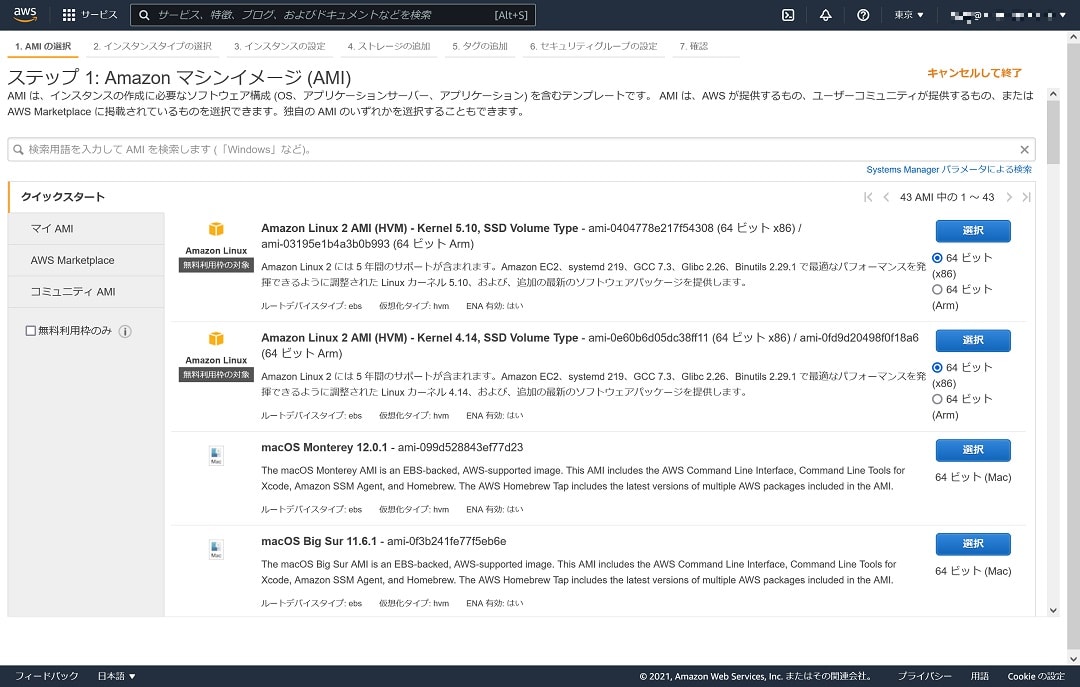Click the Mac icon for macOS Monterey AMI
The image size is (1080, 687).
click(x=216, y=455)
